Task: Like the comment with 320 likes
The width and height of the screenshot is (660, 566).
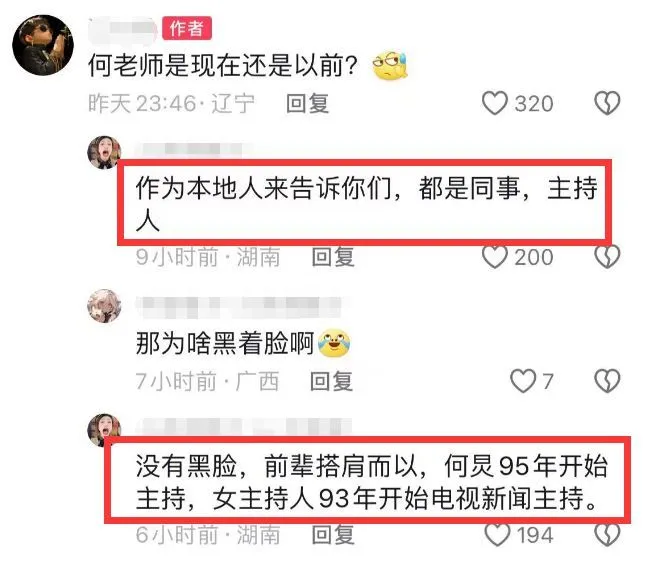Action: pos(494,103)
